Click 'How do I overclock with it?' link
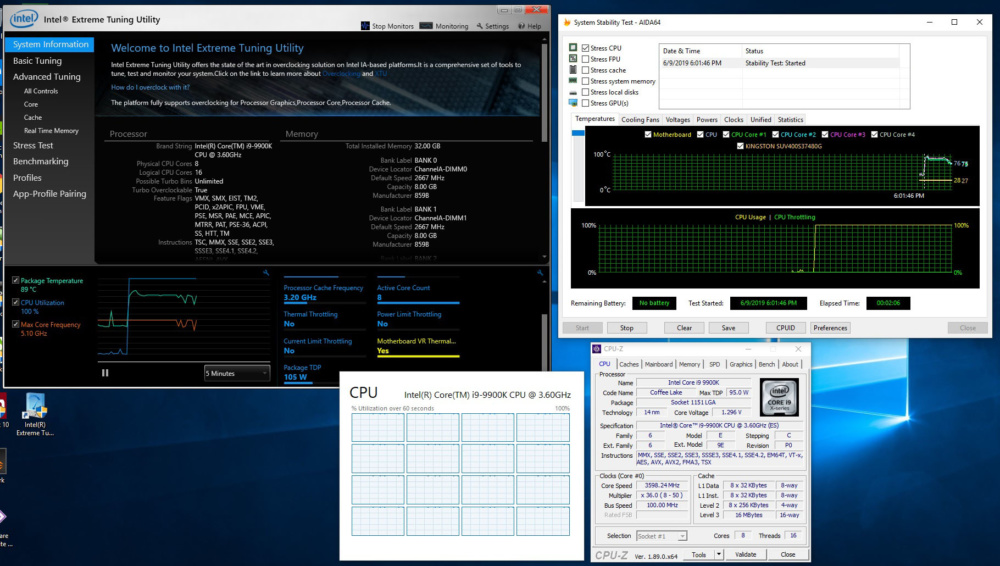 click(150, 87)
